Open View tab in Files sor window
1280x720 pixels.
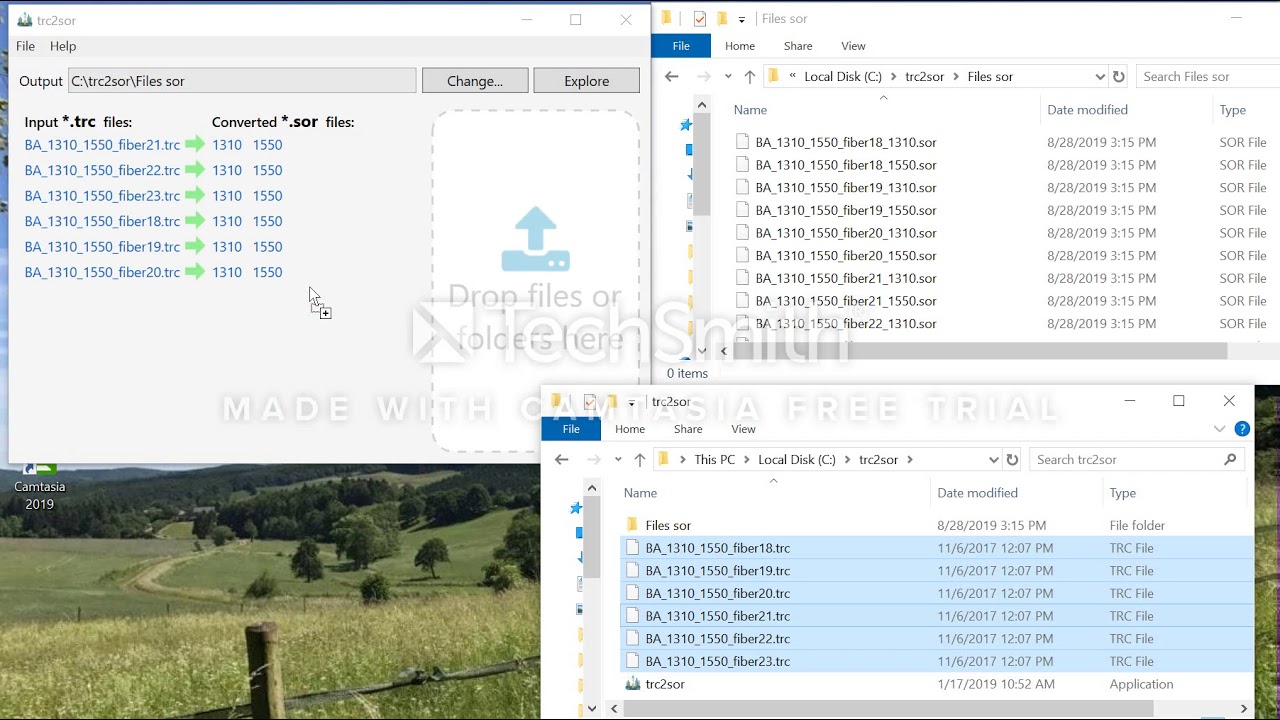853,46
